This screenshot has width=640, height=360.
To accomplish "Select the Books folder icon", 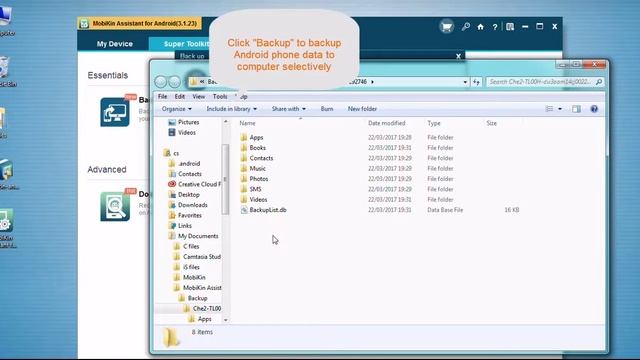I will click(244, 147).
